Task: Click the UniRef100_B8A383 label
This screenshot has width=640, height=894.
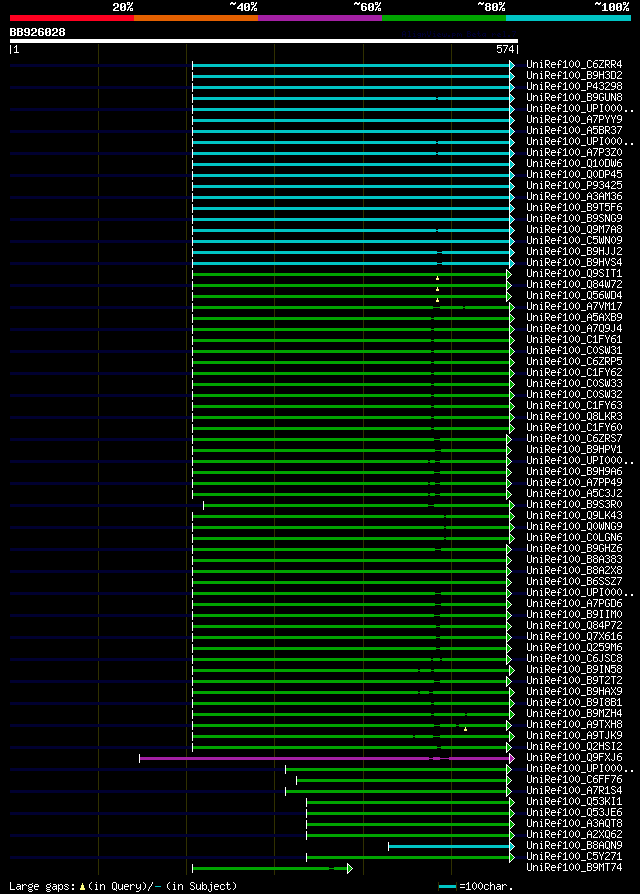Action: (x=574, y=560)
